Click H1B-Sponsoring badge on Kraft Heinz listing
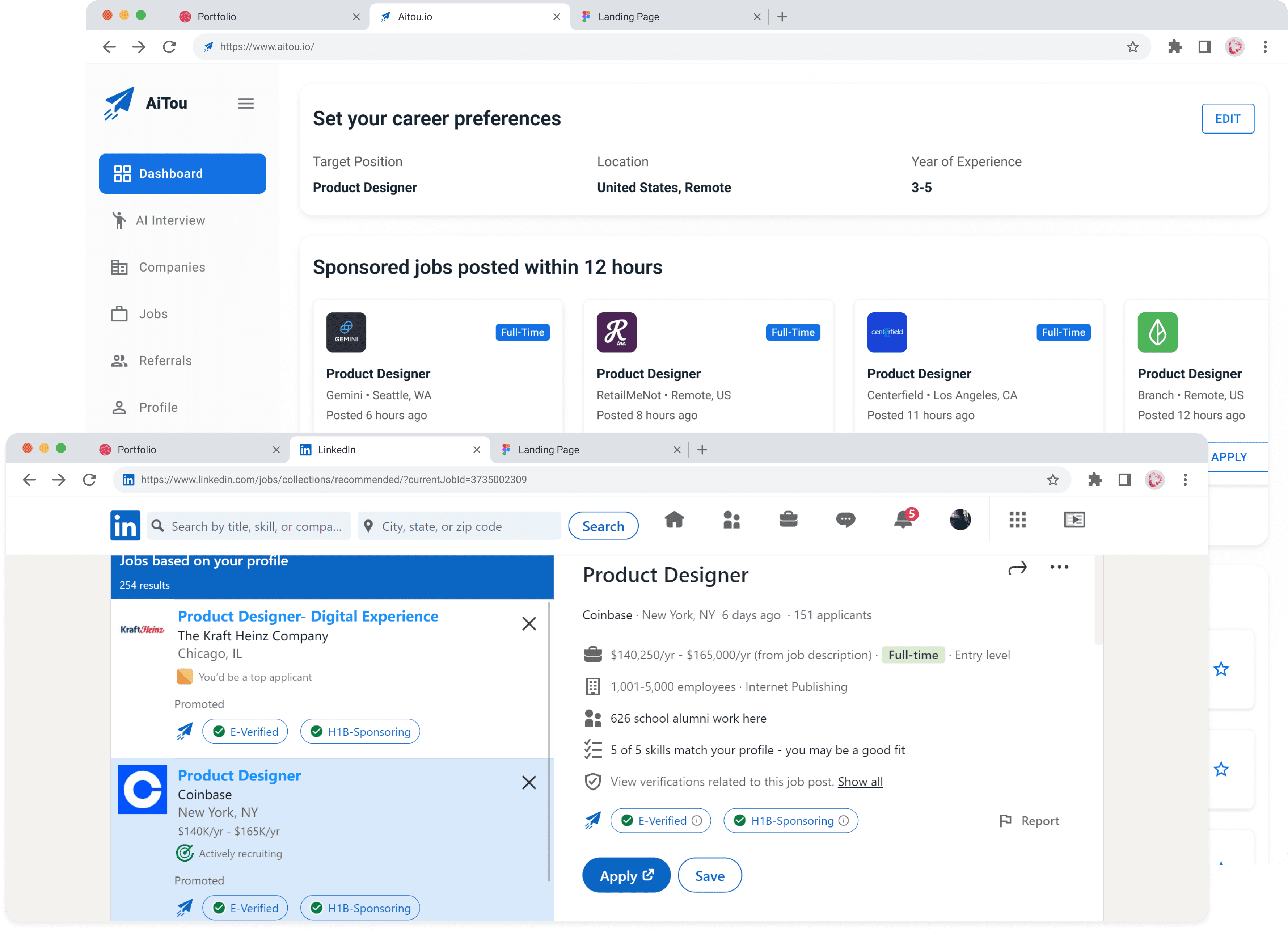The width and height of the screenshot is (1288, 930). [360, 731]
